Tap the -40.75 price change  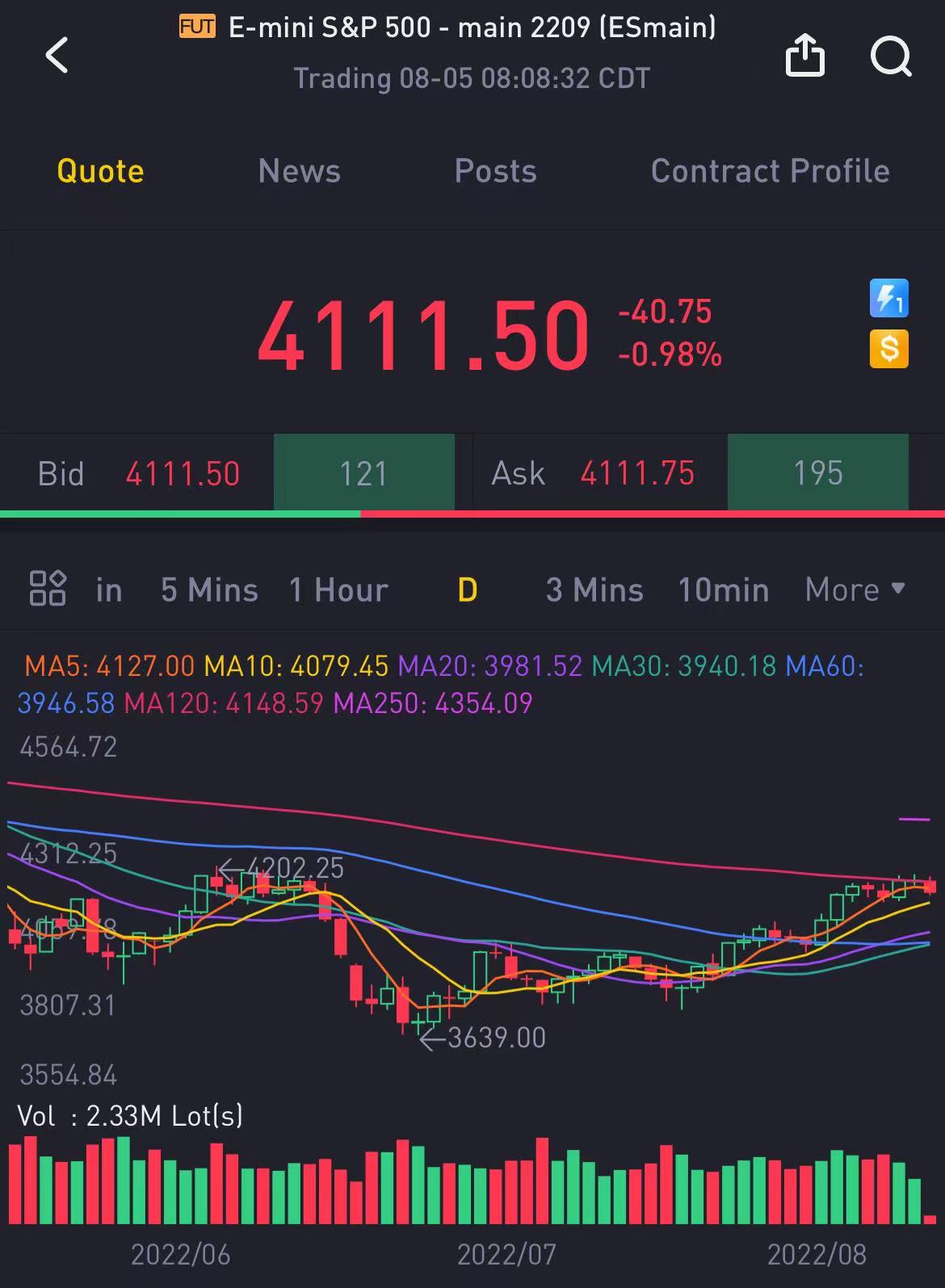[x=665, y=312]
